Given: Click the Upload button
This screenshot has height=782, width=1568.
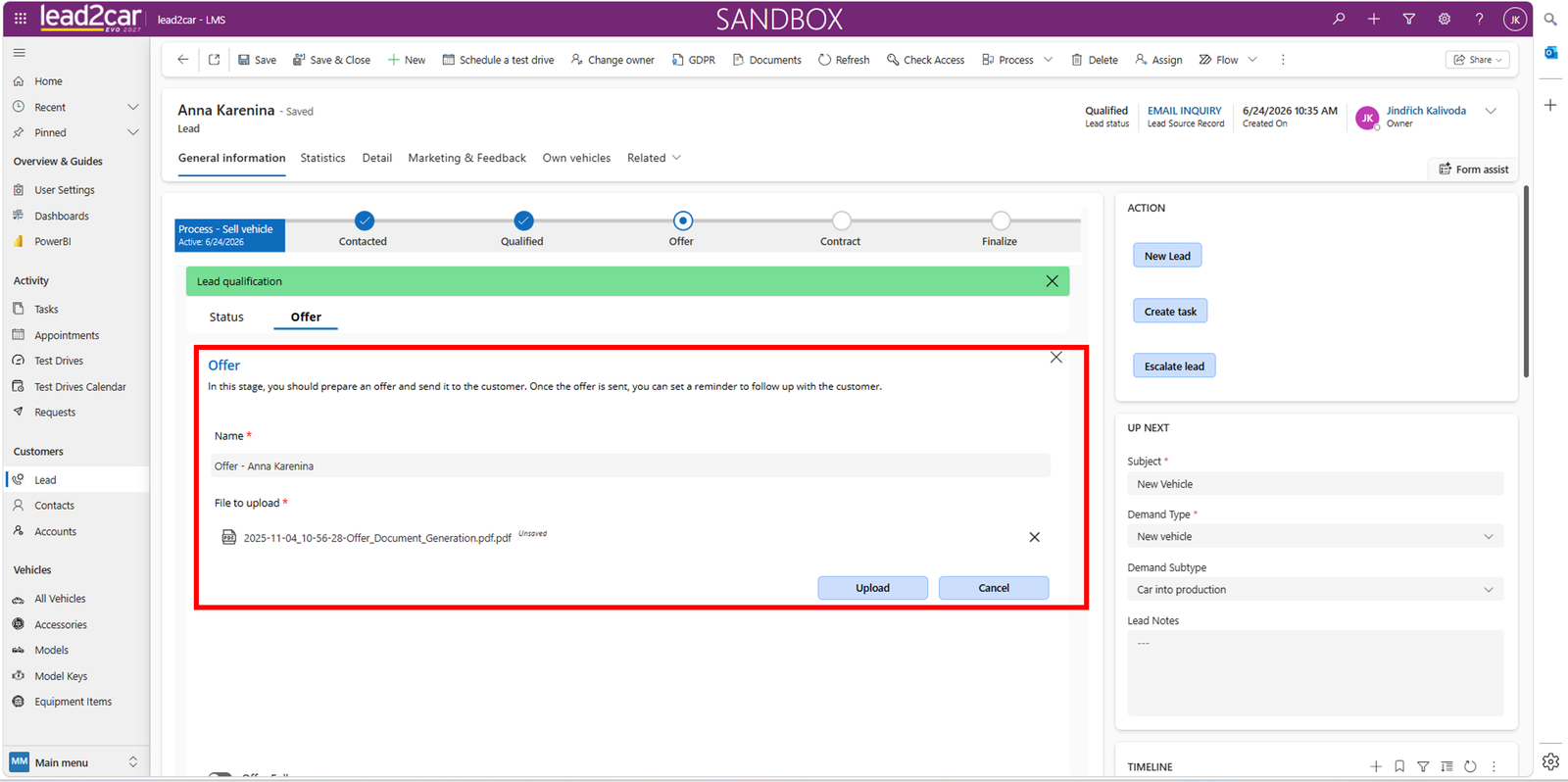Looking at the screenshot, I should pos(872,588).
